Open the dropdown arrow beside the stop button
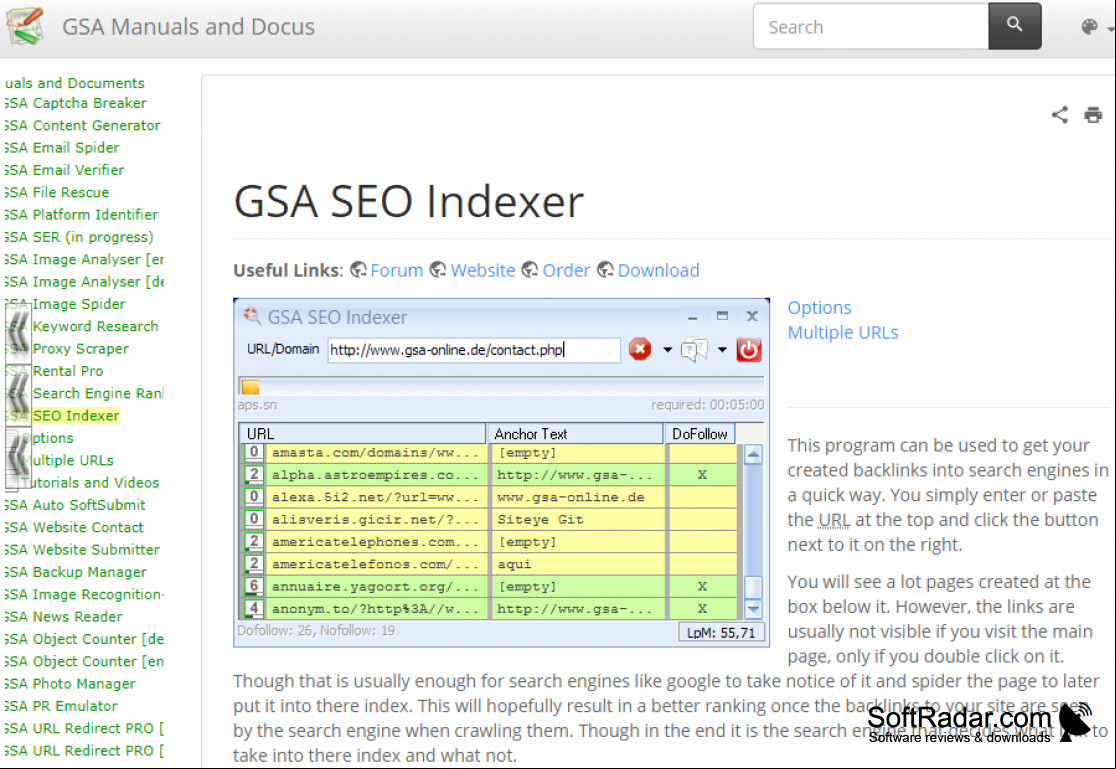The image size is (1116, 769). pos(667,350)
